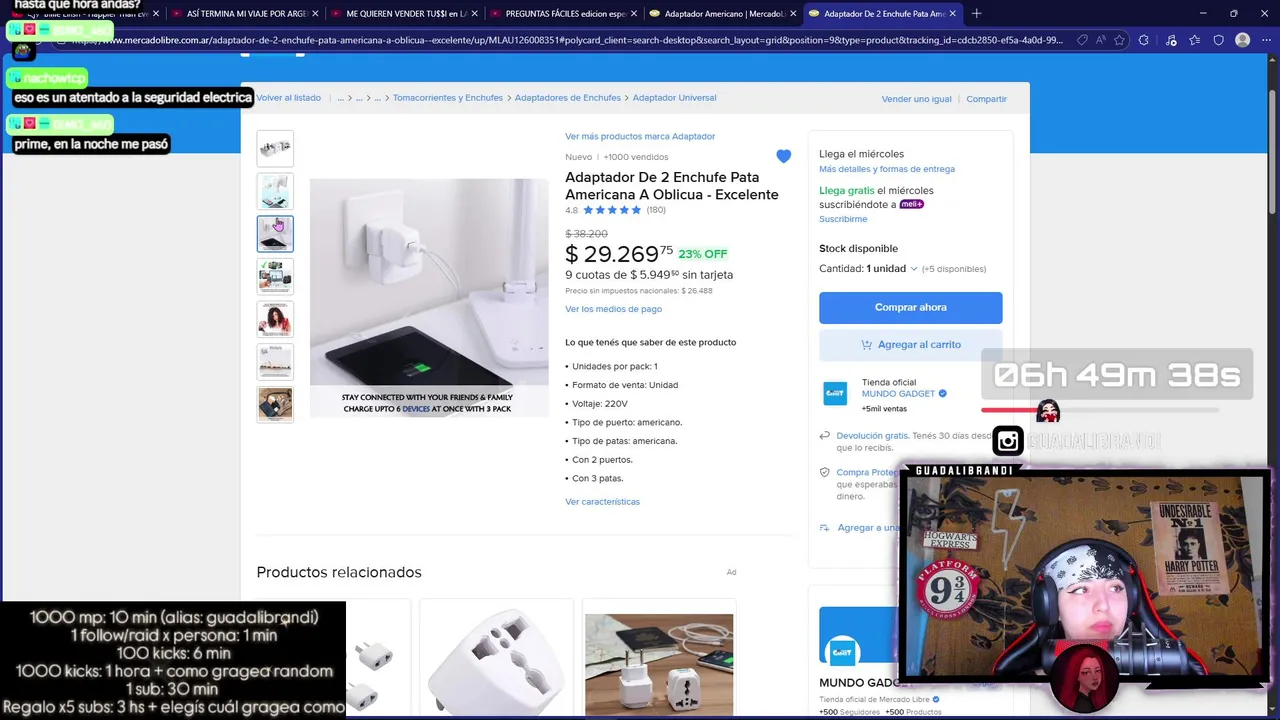Click 'Ver los medios de pago' link
Viewport: 1280px width, 720px height.
pos(613,309)
